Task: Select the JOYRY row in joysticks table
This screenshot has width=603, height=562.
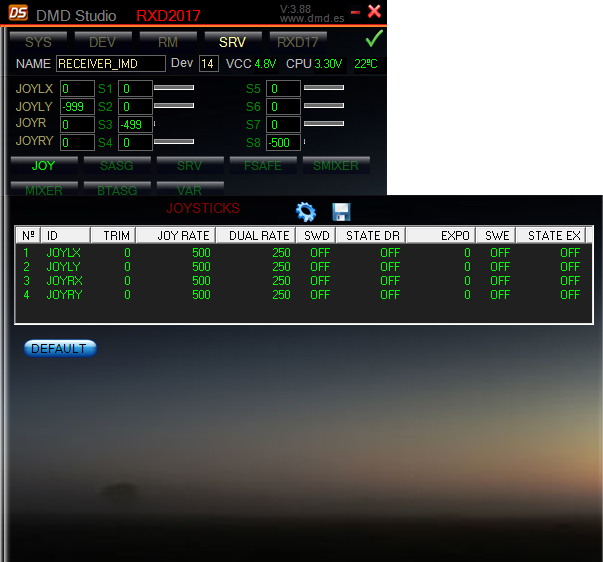Action: pyautogui.click(x=303, y=295)
